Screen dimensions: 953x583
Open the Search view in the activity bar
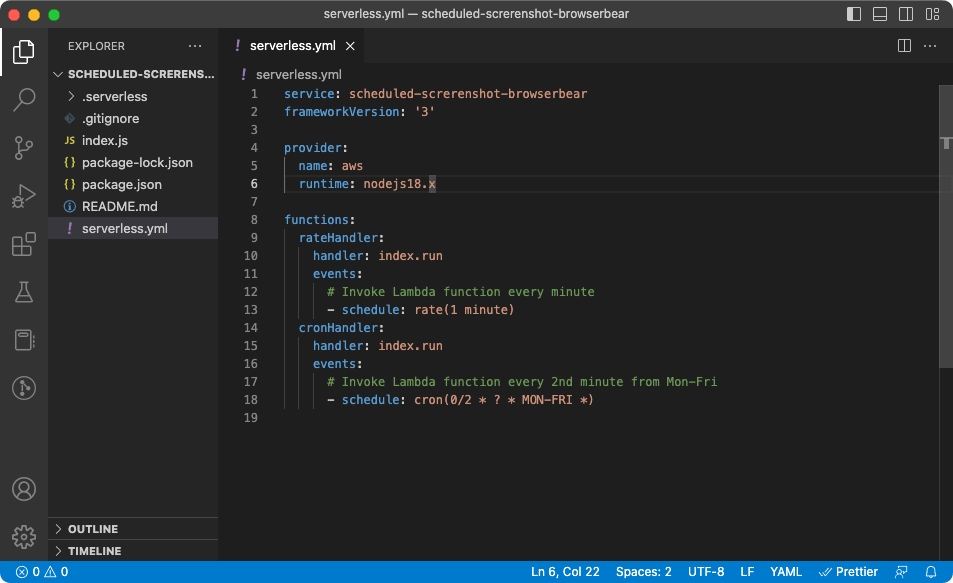pos(23,99)
